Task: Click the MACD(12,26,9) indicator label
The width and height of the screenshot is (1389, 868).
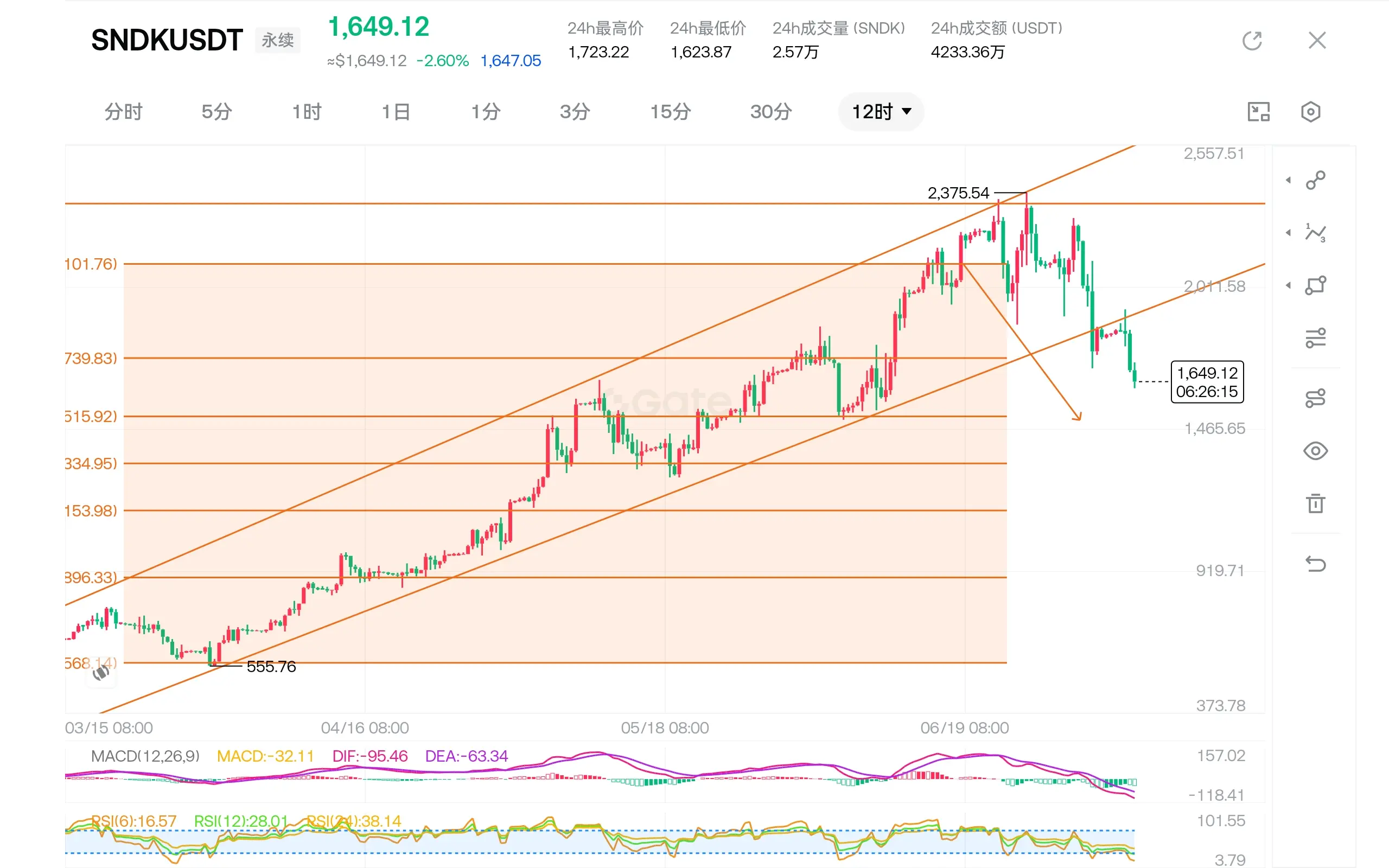Action: coord(145,756)
